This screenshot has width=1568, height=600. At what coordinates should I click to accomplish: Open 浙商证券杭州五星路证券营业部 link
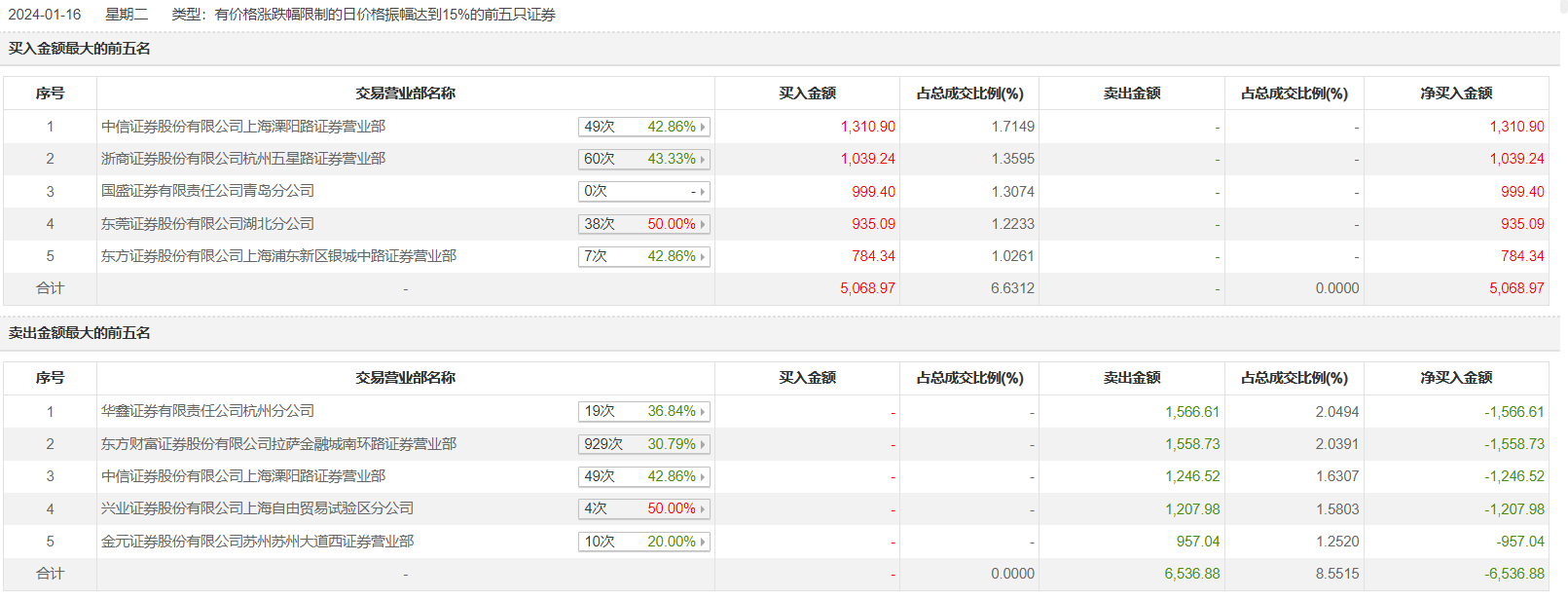tap(243, 159)
